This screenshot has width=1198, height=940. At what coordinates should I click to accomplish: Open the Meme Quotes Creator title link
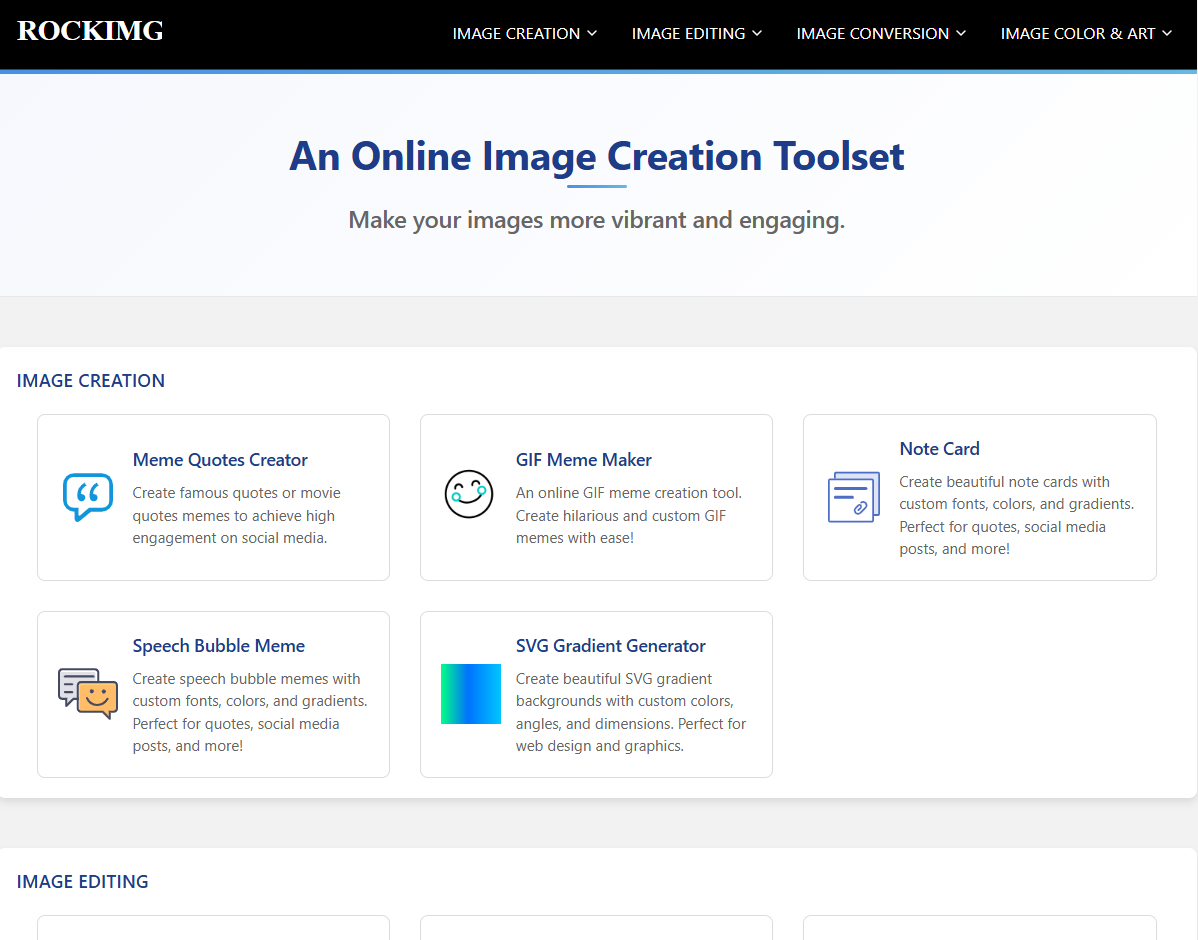[220, 460]
